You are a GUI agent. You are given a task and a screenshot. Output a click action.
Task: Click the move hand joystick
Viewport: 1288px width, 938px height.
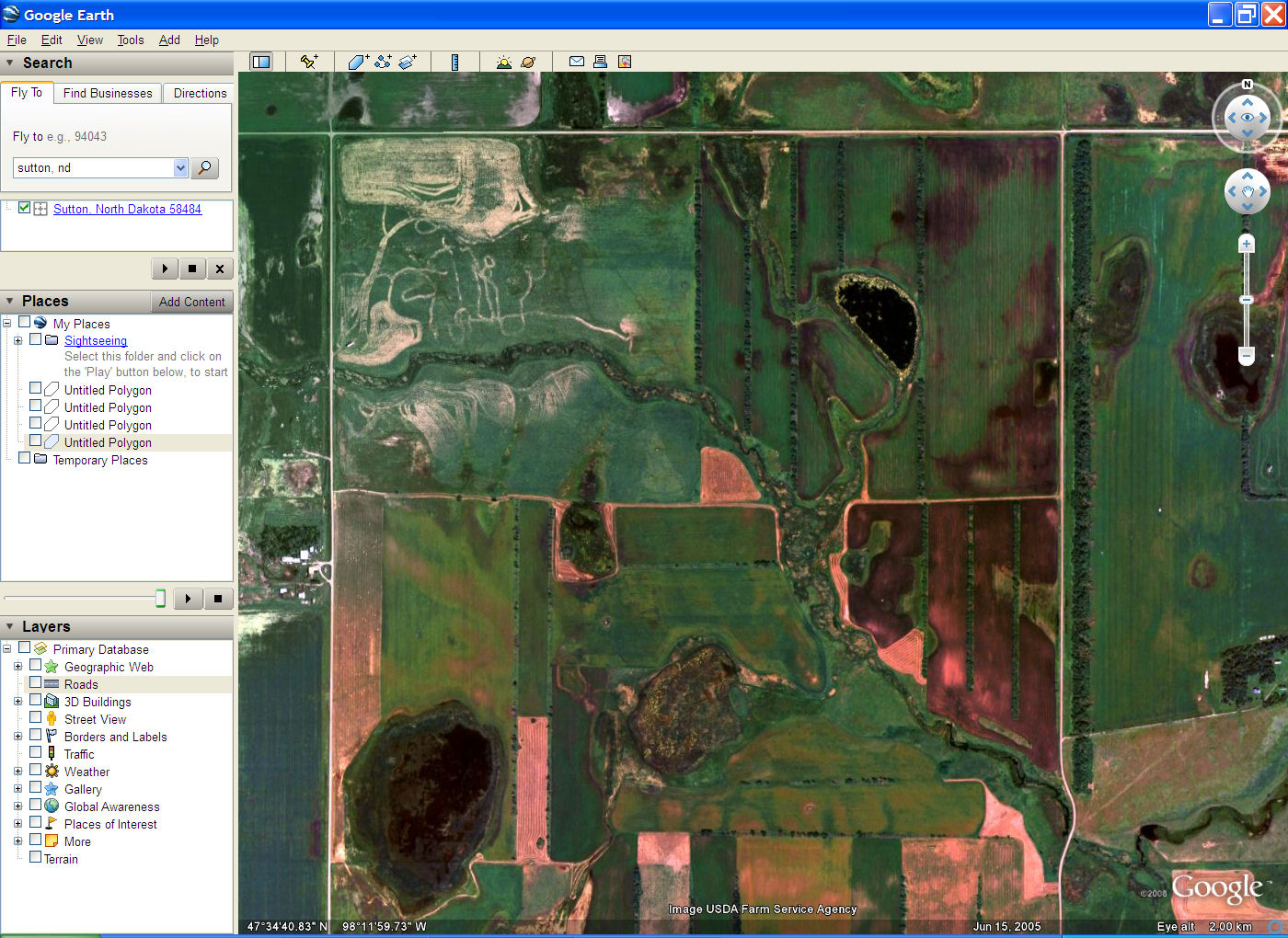coord(1248,191)
